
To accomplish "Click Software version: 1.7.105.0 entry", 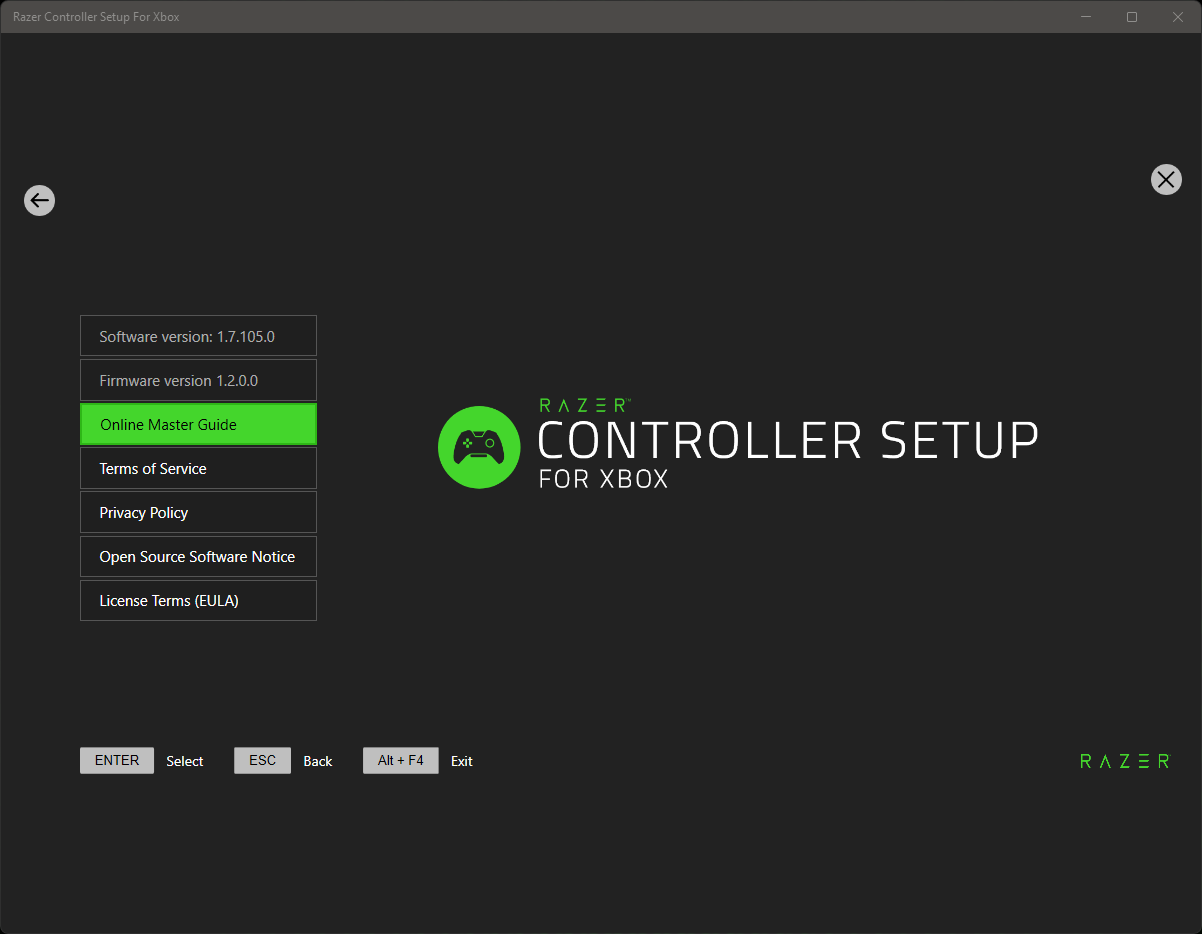I will [198, 336].
